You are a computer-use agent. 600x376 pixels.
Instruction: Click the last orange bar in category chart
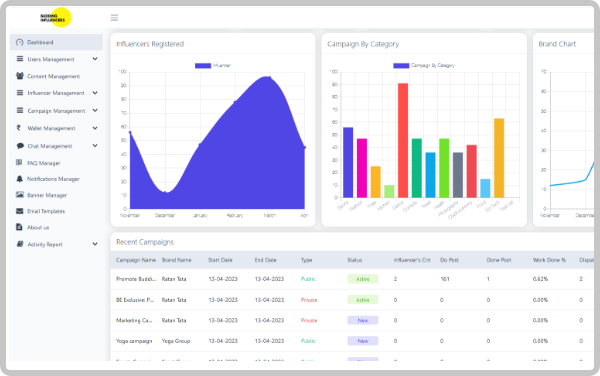499,158
